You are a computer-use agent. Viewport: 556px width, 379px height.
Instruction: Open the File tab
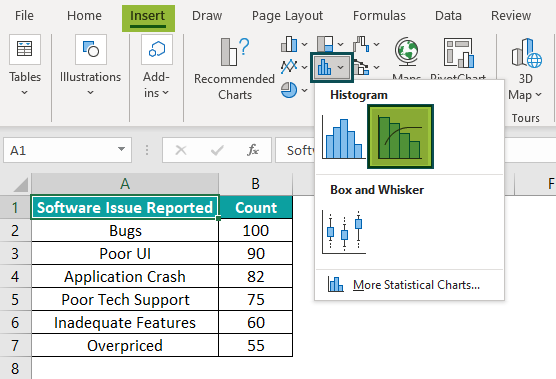(x=24, y=16)
